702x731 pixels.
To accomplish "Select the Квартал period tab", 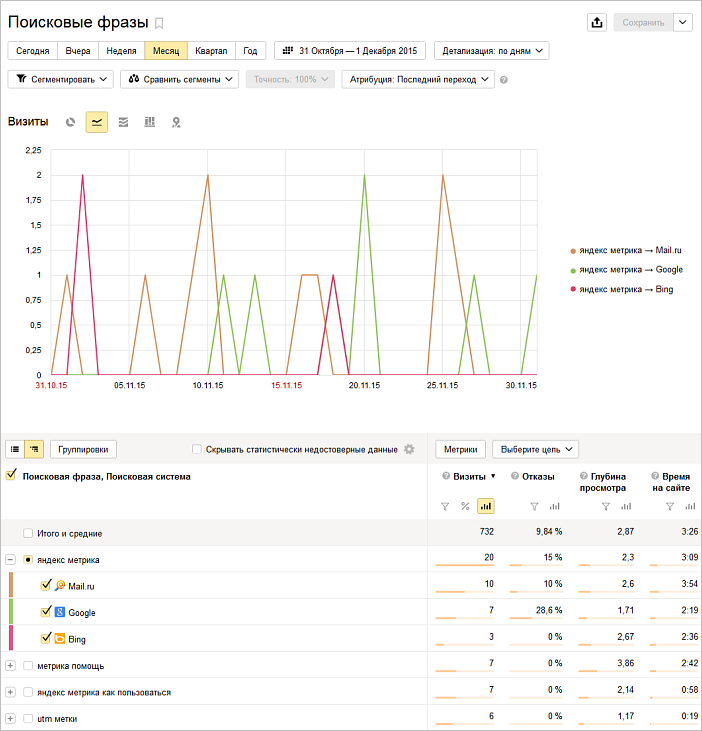I will 211,51.
